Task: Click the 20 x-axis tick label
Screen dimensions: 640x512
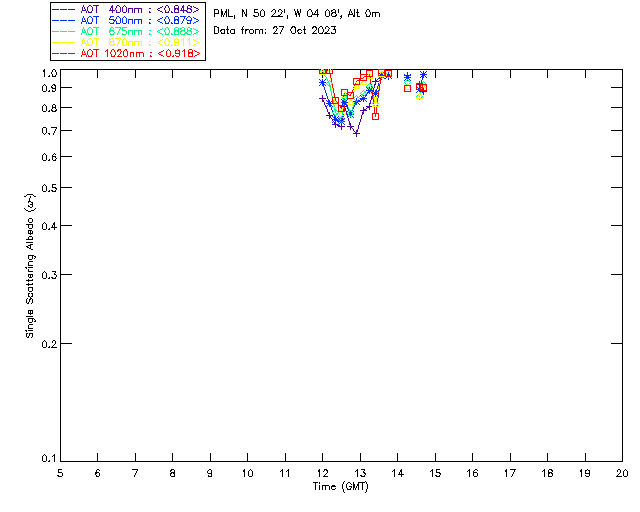Action: click(622, 473)
